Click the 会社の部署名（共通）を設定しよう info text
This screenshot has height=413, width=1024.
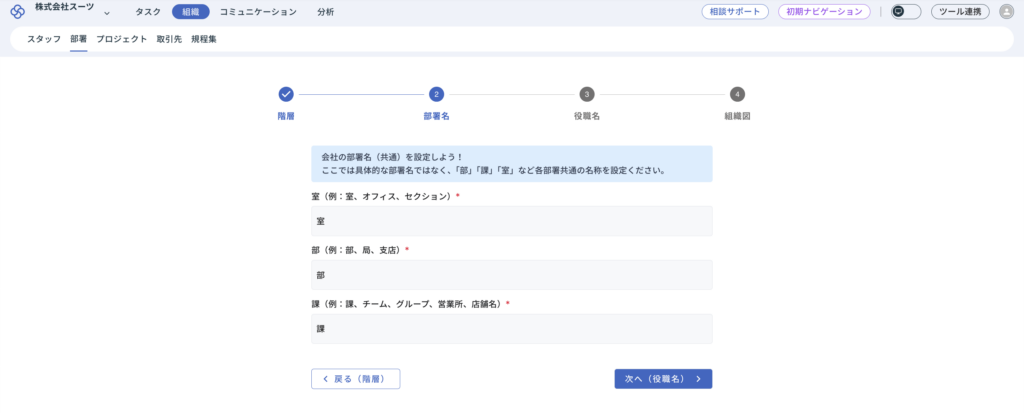392,157
